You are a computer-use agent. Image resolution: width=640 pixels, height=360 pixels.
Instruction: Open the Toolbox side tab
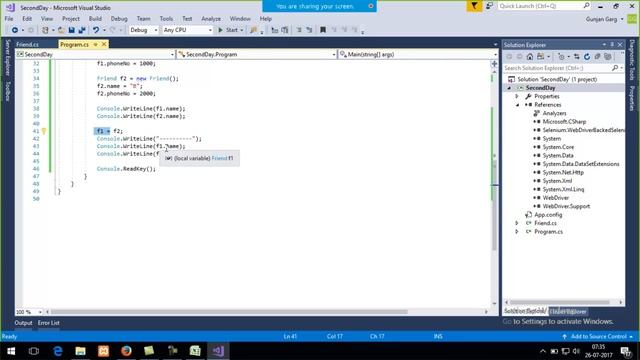click(x=7, y=91)
